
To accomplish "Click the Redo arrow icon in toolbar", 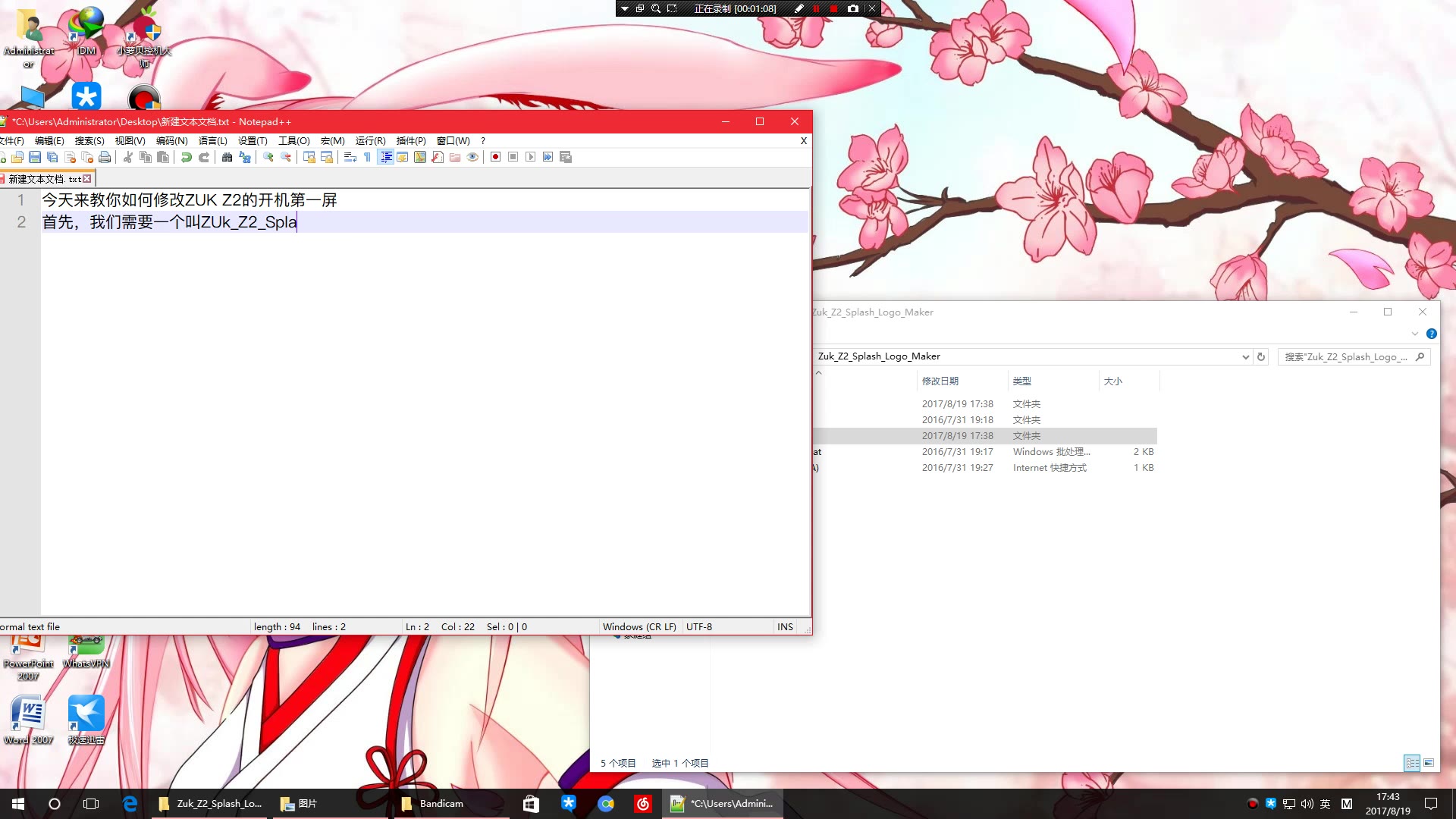I will 204,157.
